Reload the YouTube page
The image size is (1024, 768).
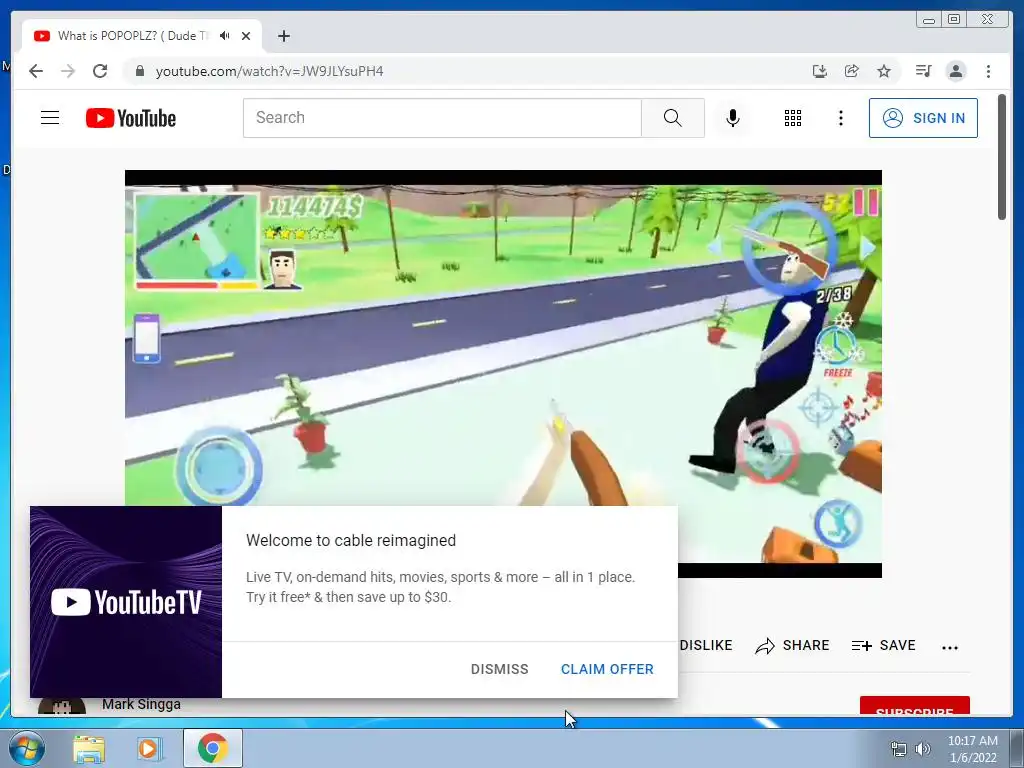(x=100, y=71)
